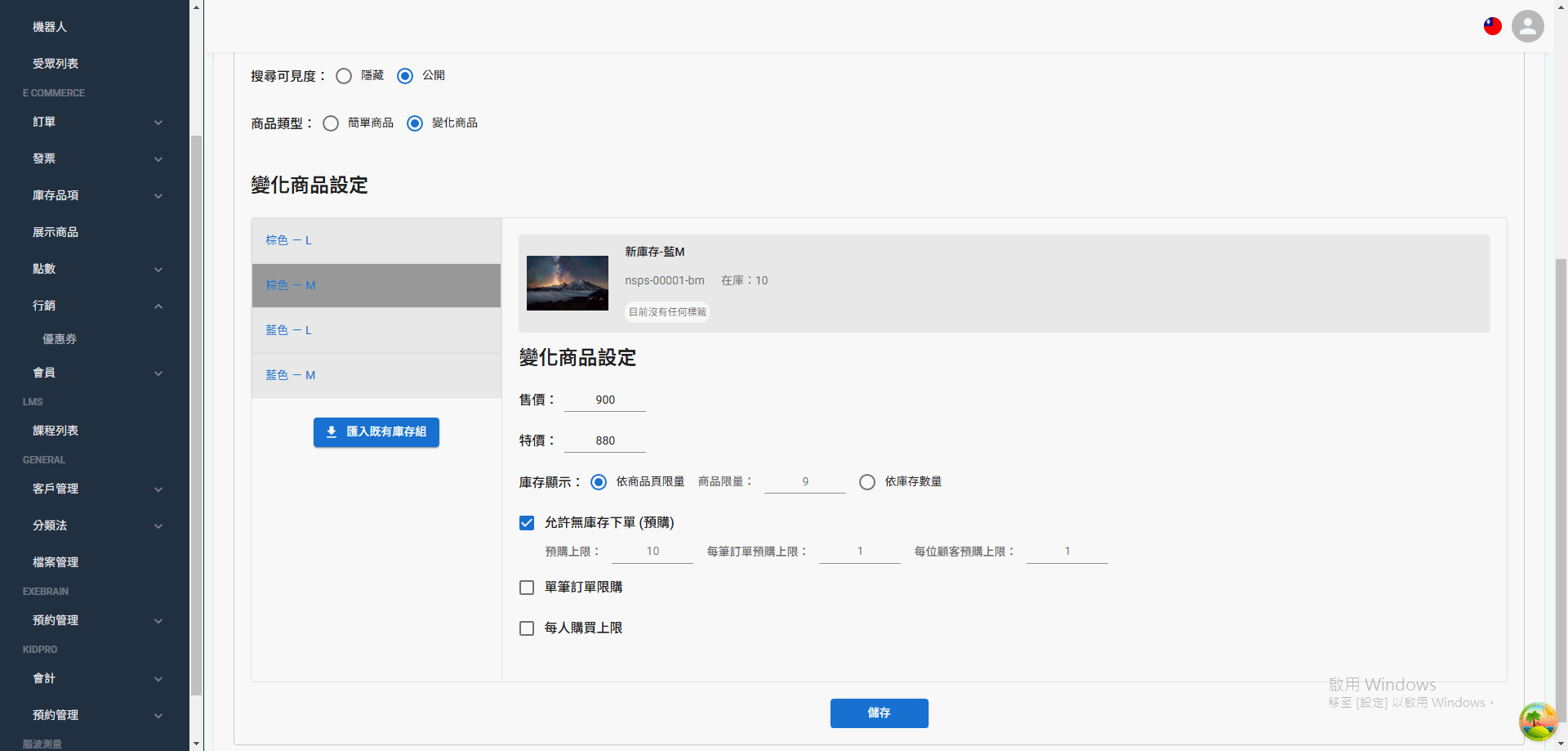
Task: Click the sidebar scroll-down arrow
Action: pos(196,744)
